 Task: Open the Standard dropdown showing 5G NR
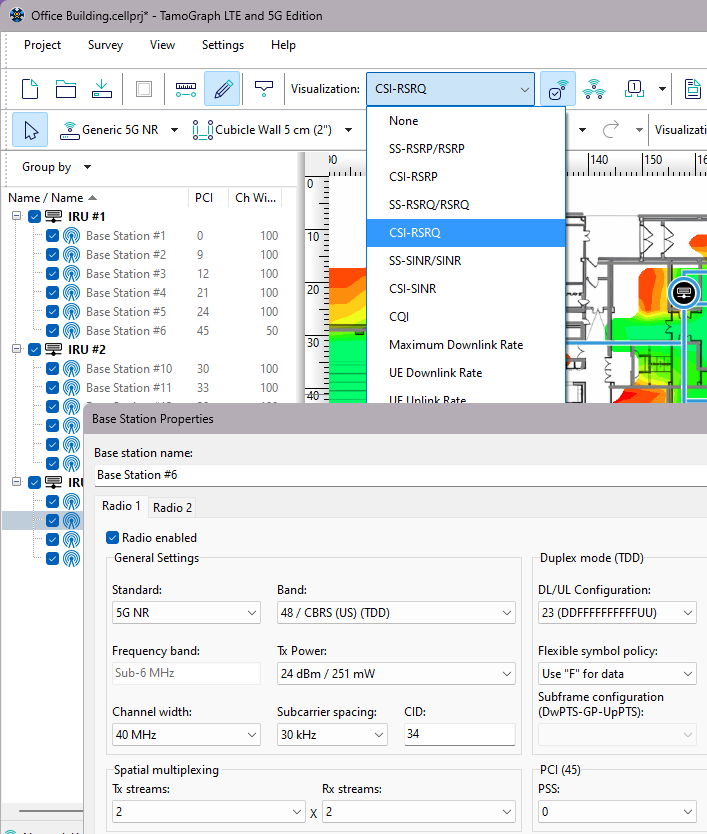coord(186,613)
